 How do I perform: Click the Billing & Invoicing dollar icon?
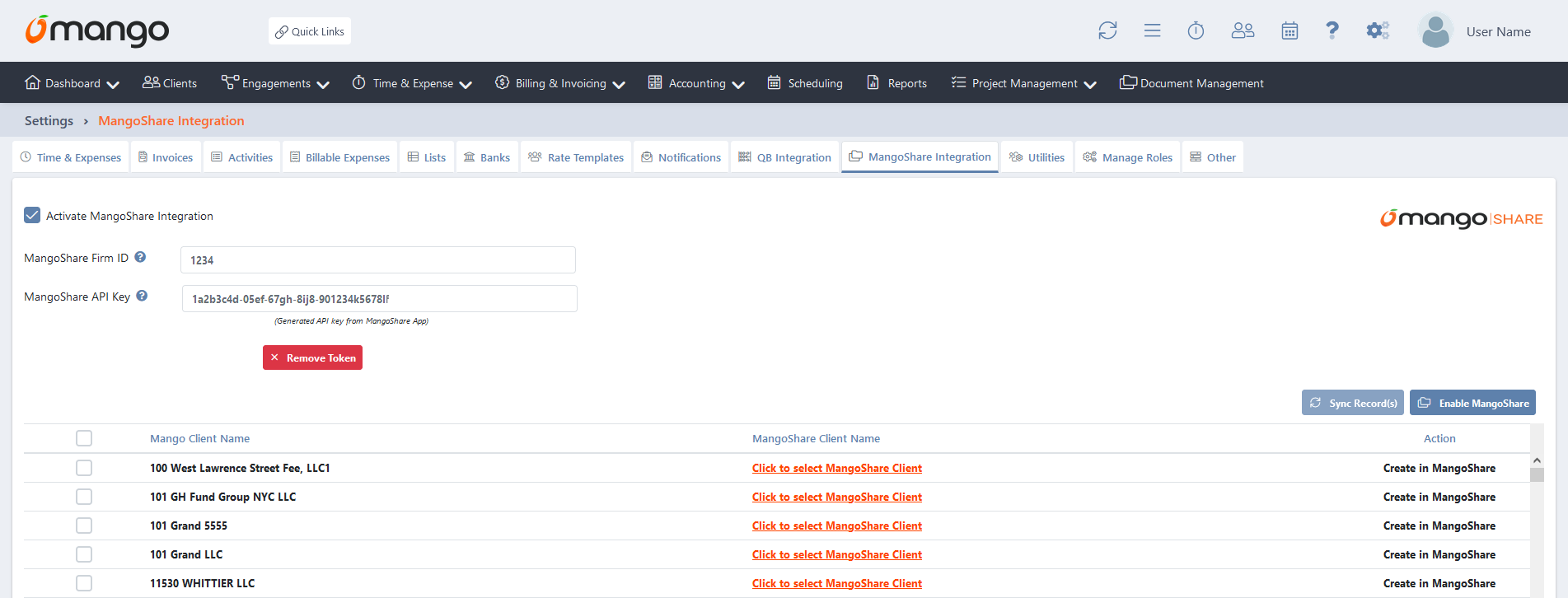[502, 82]
